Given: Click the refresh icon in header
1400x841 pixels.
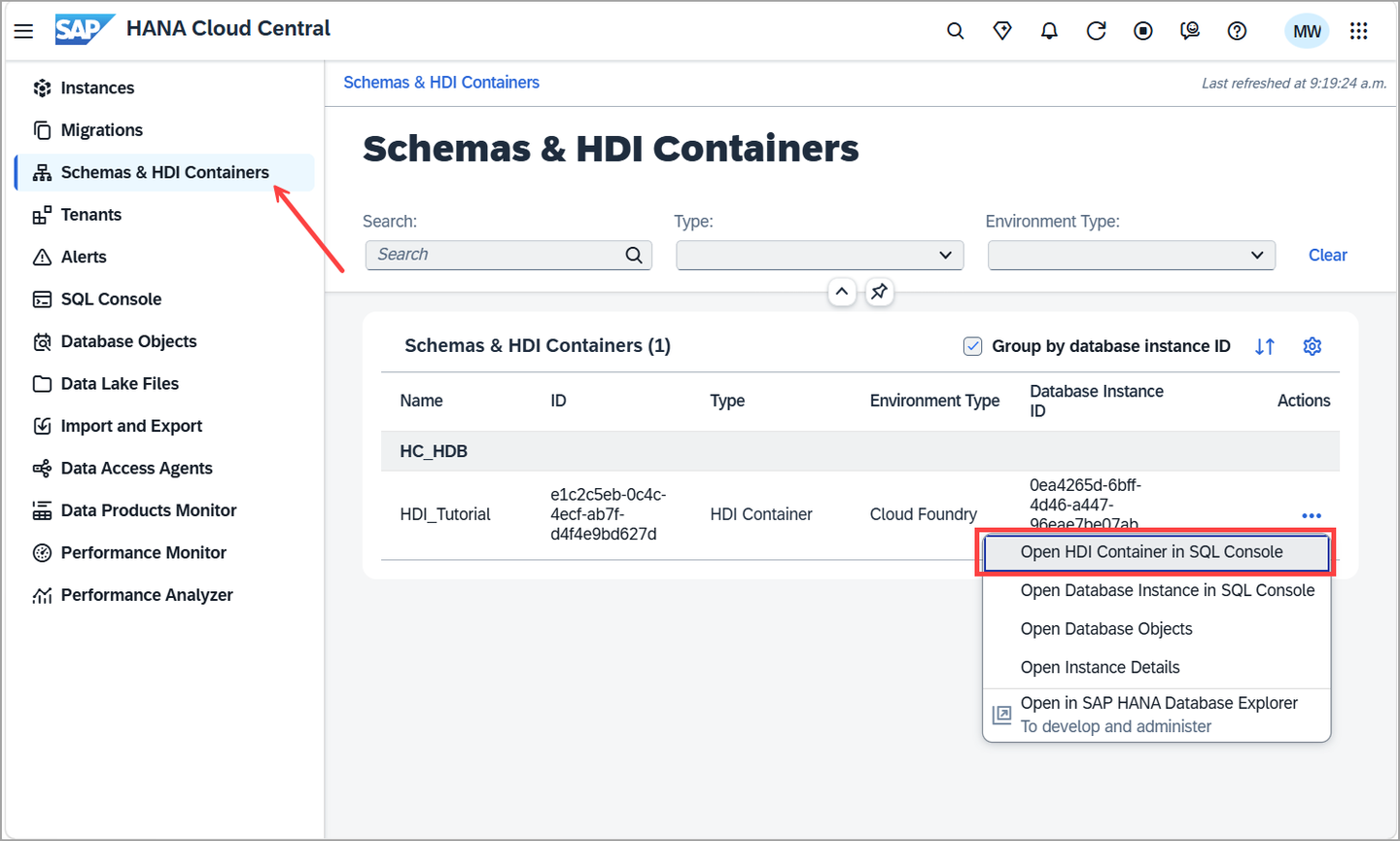Looking at the screenshot, I should coord(1096,31).
